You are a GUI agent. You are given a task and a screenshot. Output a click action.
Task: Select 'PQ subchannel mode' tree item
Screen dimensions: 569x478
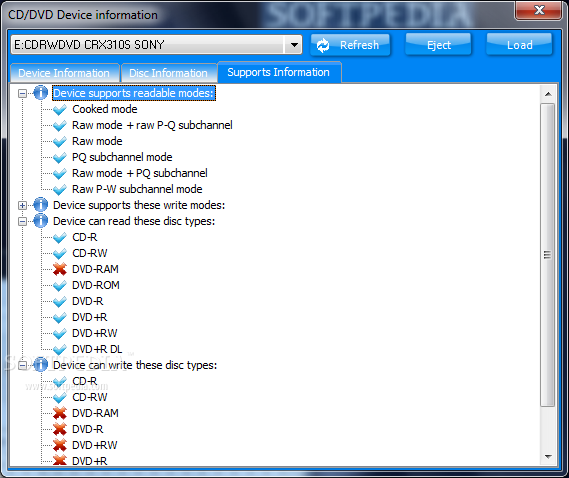pyautogui.click(x=122, y=157)
